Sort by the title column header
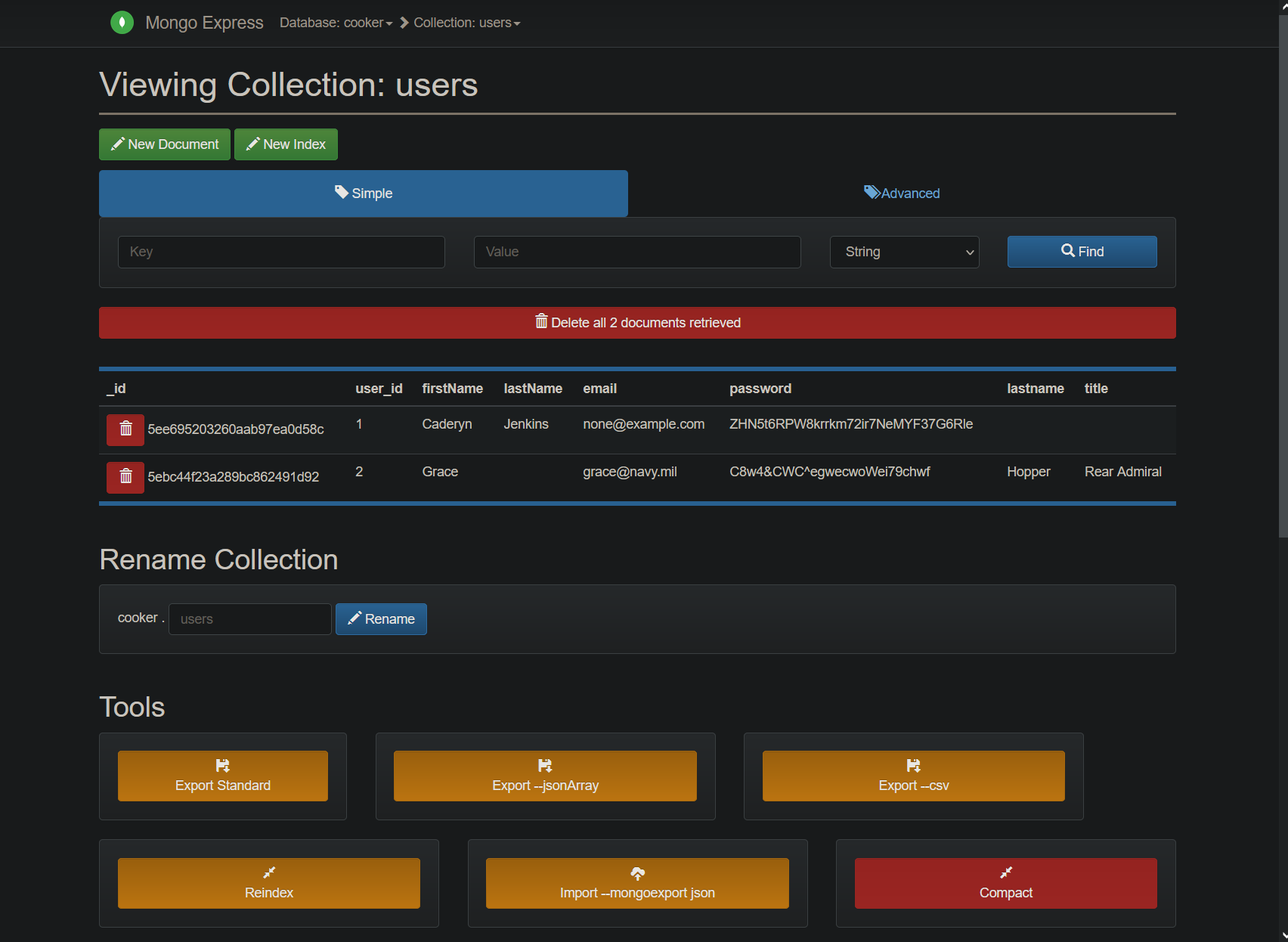The height and width of the screenshot is (942, 1288). click(1096, 389)
